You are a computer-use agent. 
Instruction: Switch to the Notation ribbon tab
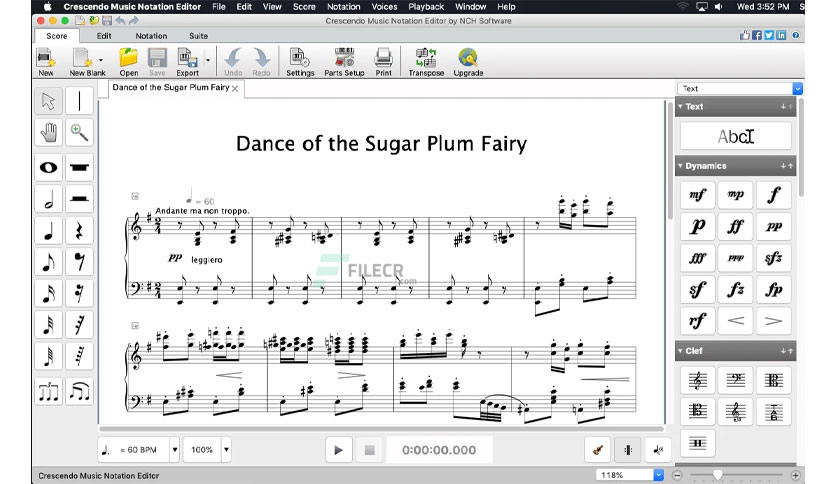click(x=151, y=36)
